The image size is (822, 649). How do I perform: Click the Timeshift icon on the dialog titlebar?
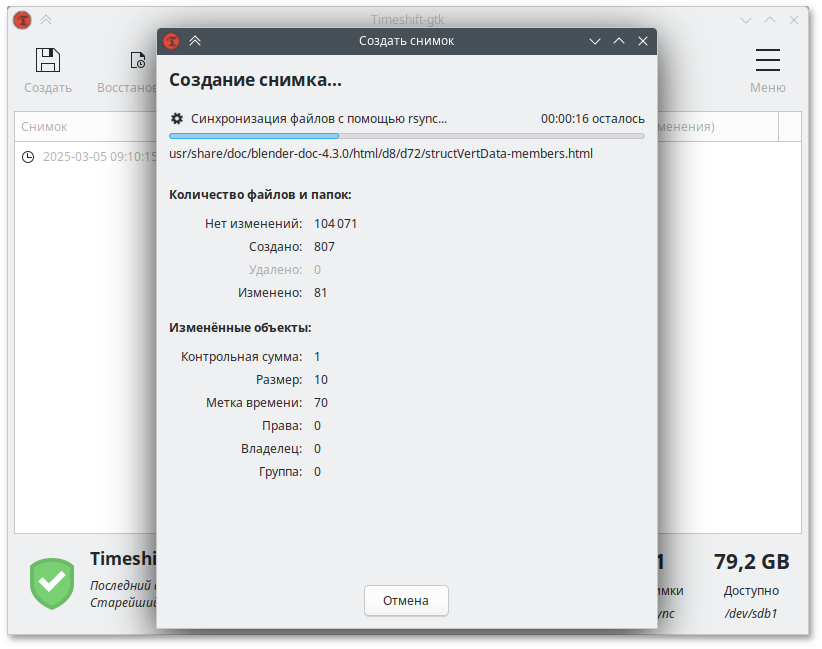tap(170, 41)
